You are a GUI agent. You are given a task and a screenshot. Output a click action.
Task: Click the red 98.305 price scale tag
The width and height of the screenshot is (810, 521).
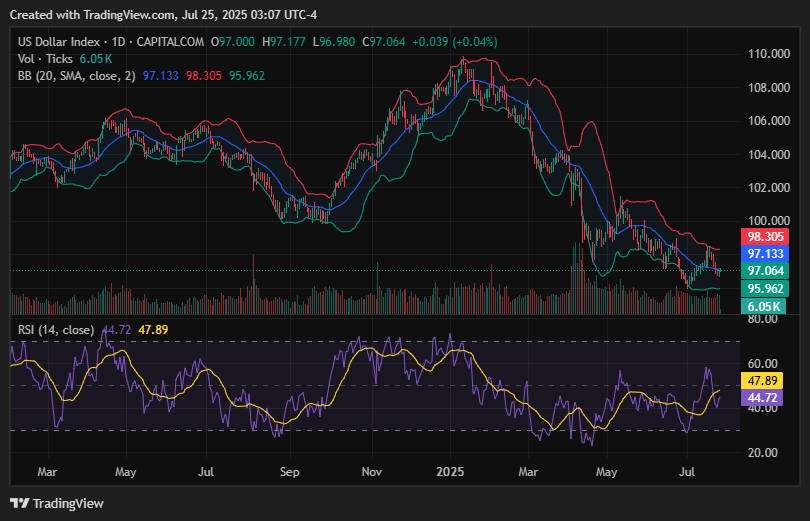pos(765,236)
